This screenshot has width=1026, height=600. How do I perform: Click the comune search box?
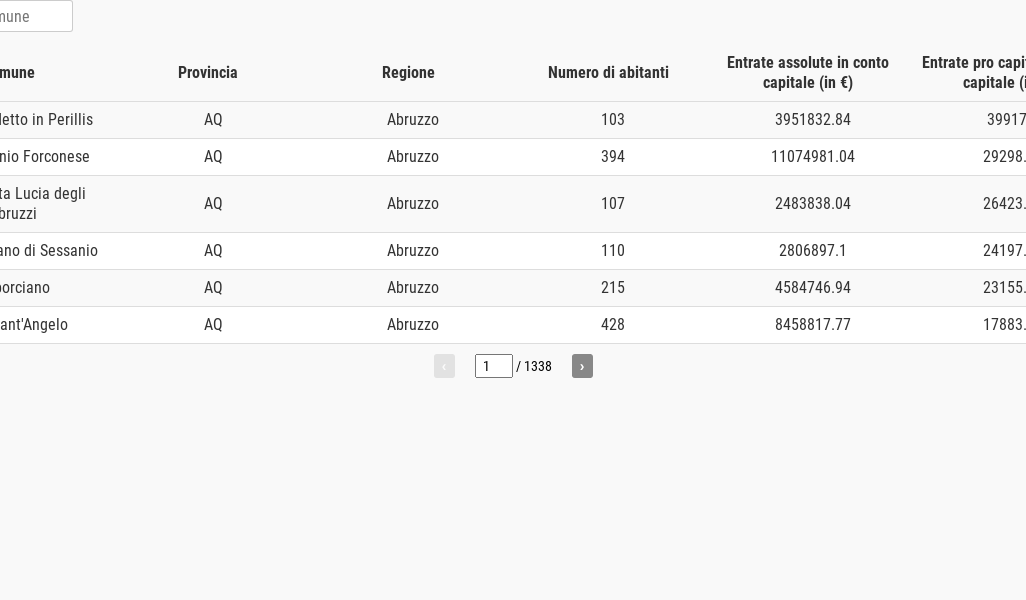click(x=35, y=16)
